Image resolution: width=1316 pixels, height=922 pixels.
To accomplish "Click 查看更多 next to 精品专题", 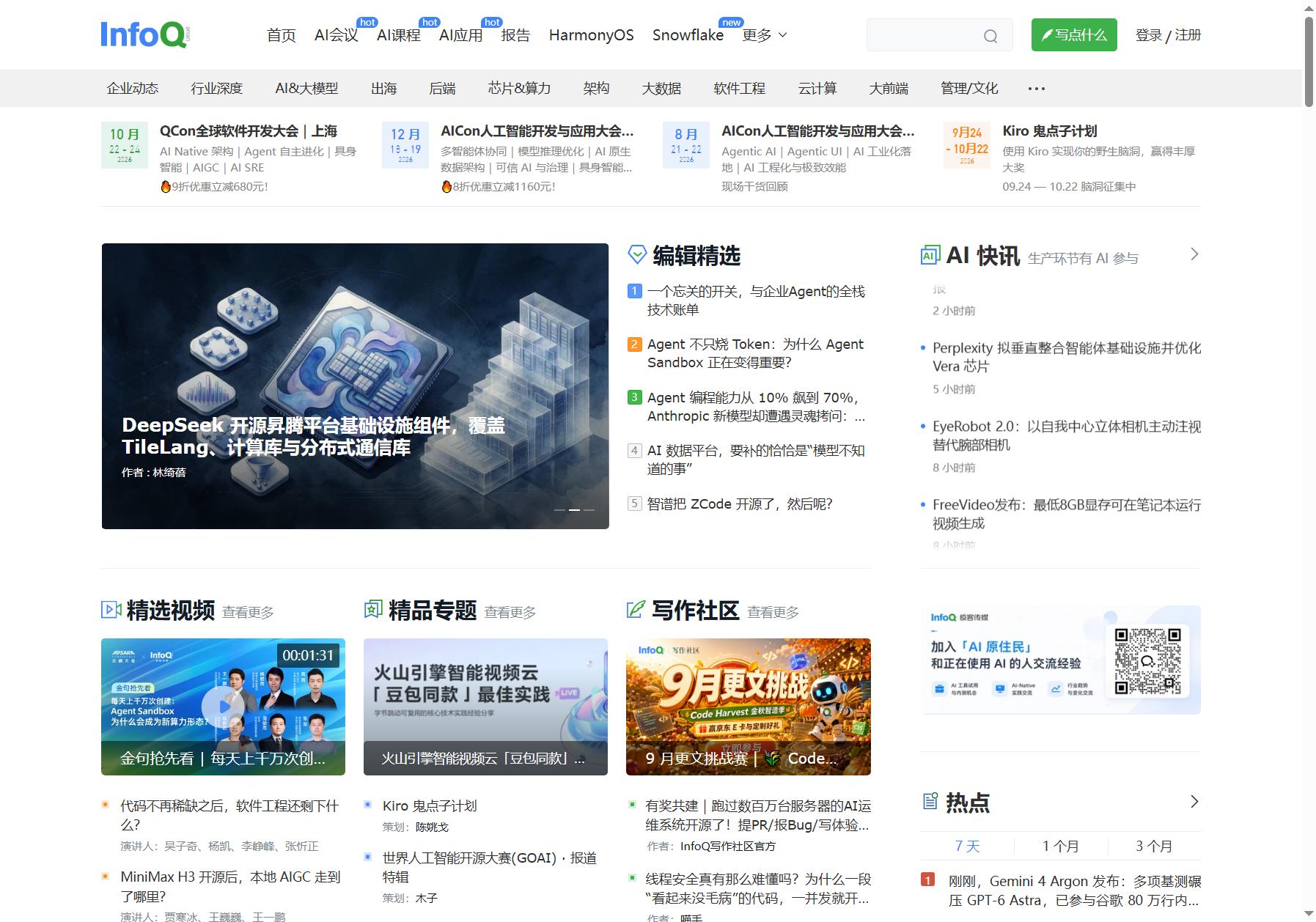I will pyautogui.click(x=510, y=612).
